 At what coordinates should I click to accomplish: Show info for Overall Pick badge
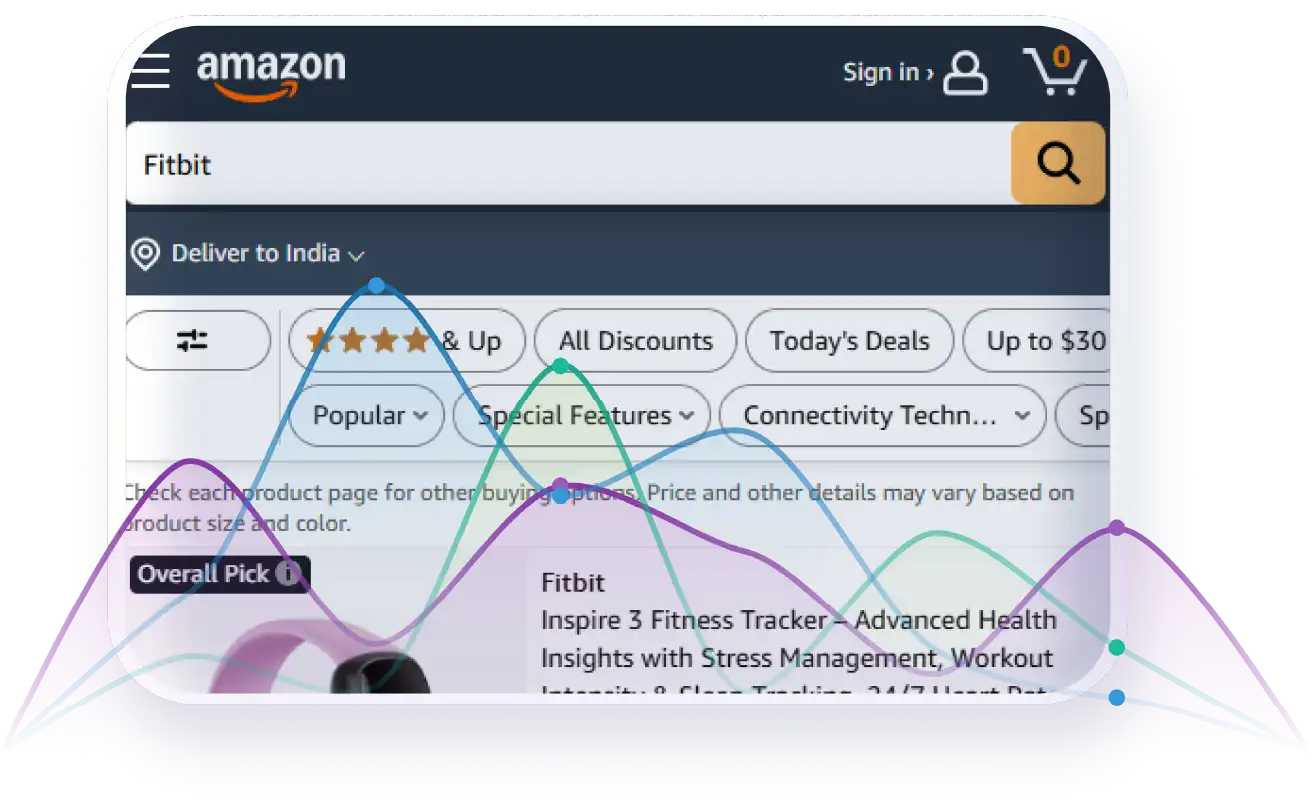[x=288, y=574]
